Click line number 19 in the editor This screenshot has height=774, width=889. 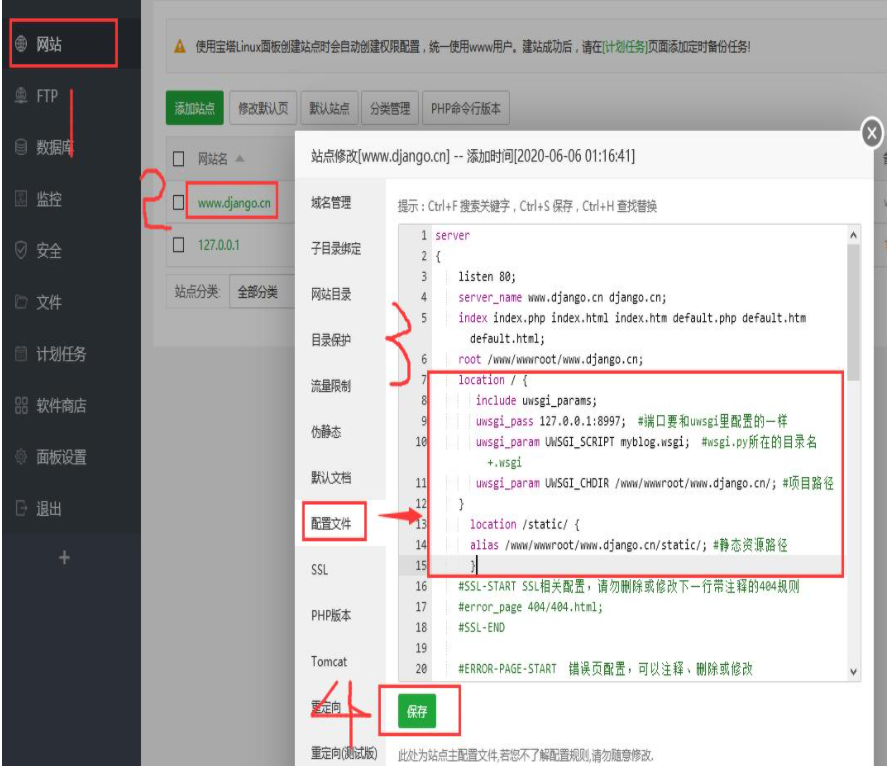click(421, 648)
